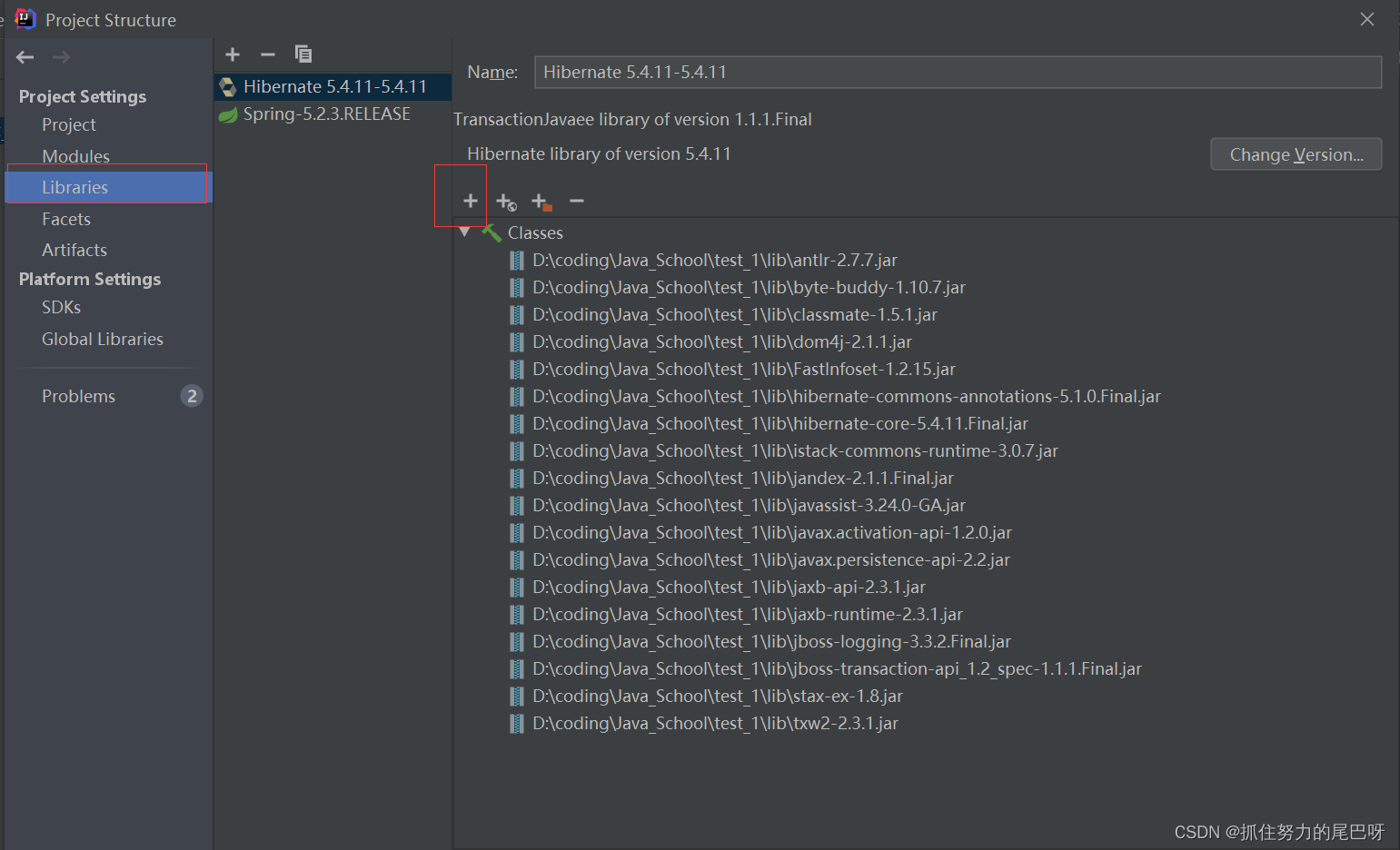1400x850 pixels.
Task: Select the hibernate-core-5.4.11.Final.jar path text
Action: pyautogui.click(x=780, y=424)
